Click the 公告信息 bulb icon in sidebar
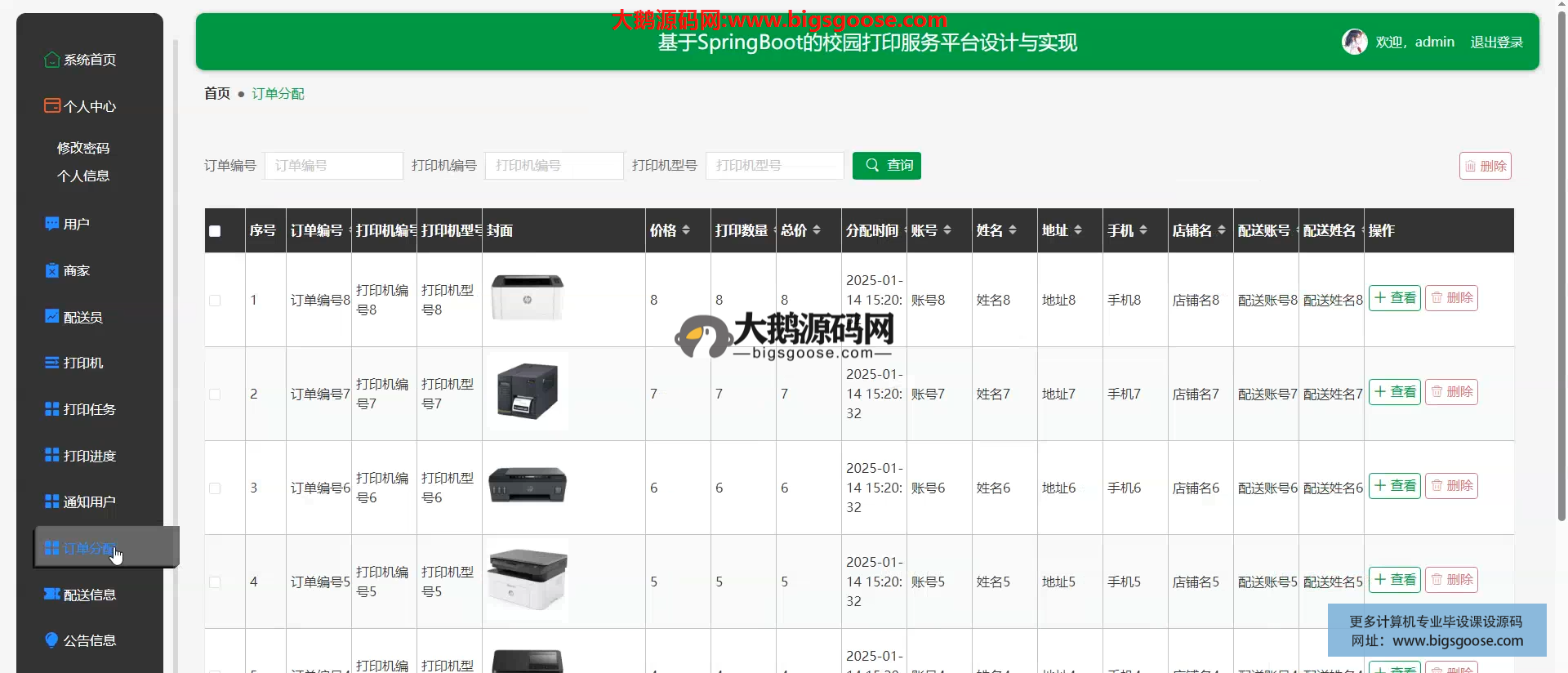 pyautogui.click(x=51, y=640)
